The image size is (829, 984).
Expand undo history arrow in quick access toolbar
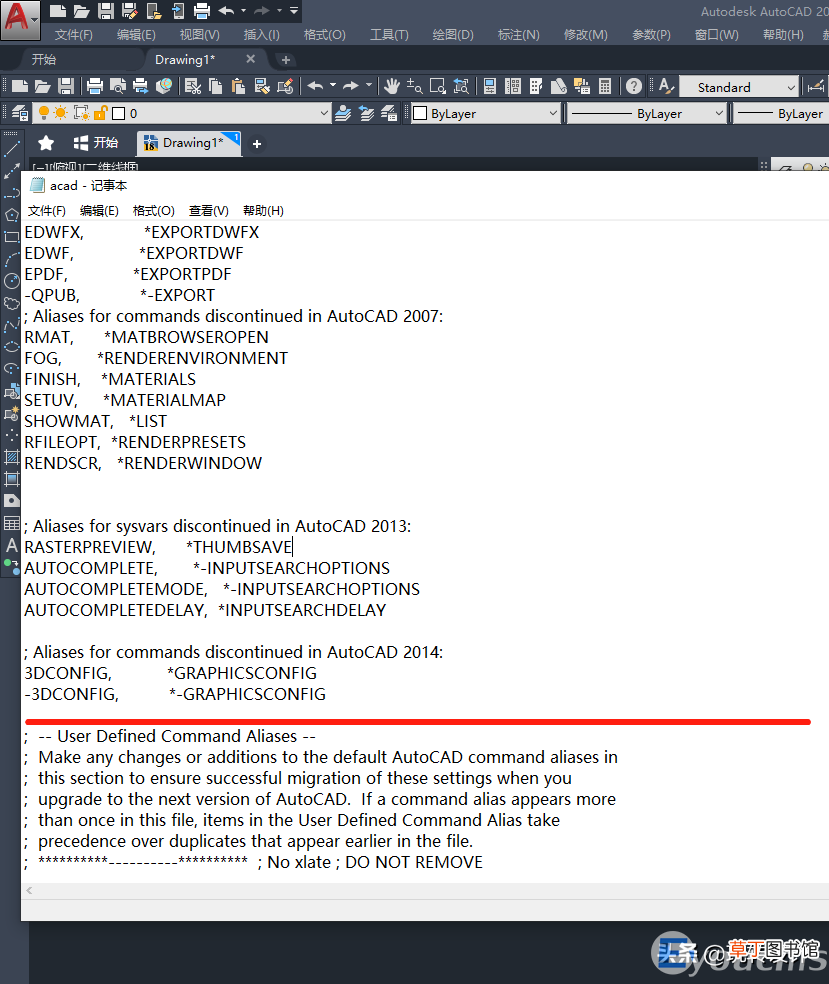pyautogui.click(x=243, y=11)
